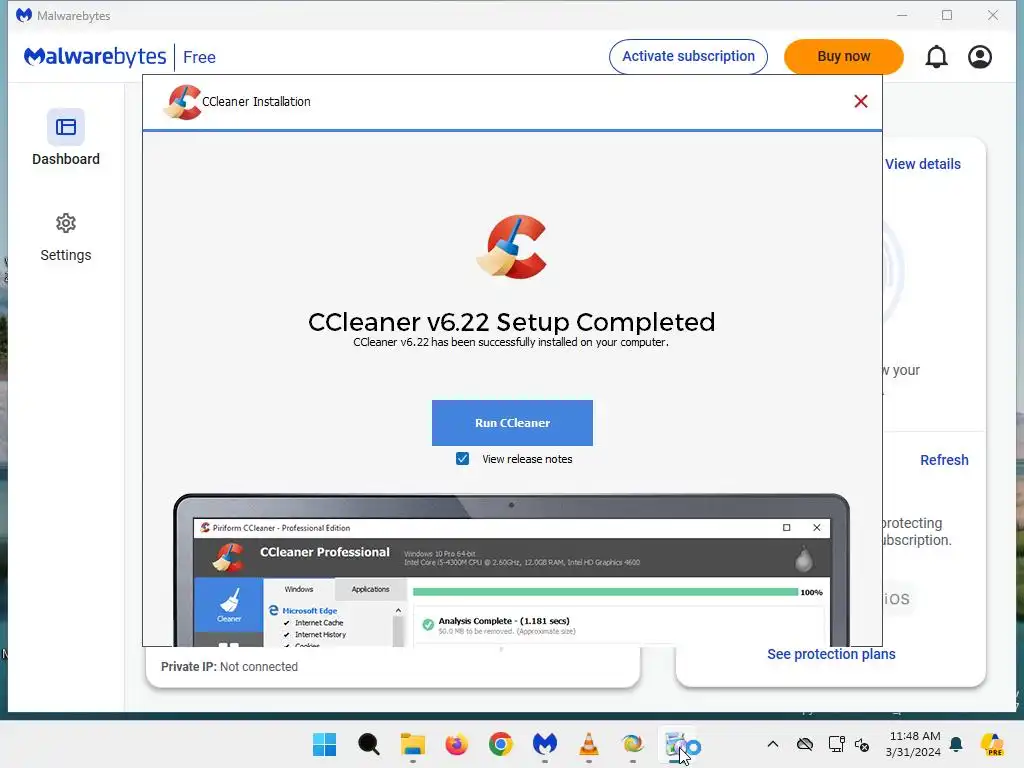
Task: Open VLC media player from the taskbar
Action: click(x=588, y=744)
